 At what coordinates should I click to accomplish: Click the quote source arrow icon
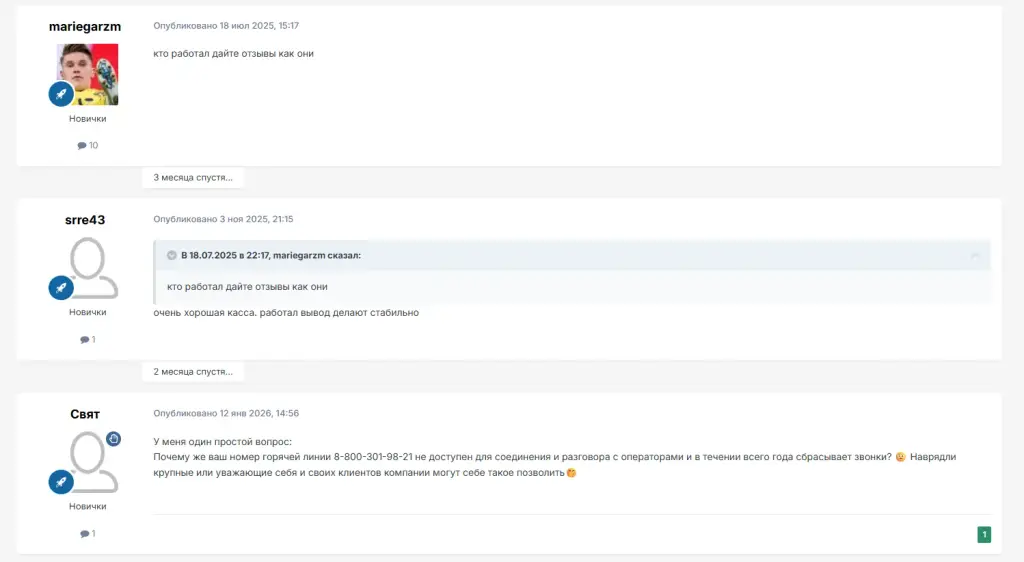tap(172, 255)
